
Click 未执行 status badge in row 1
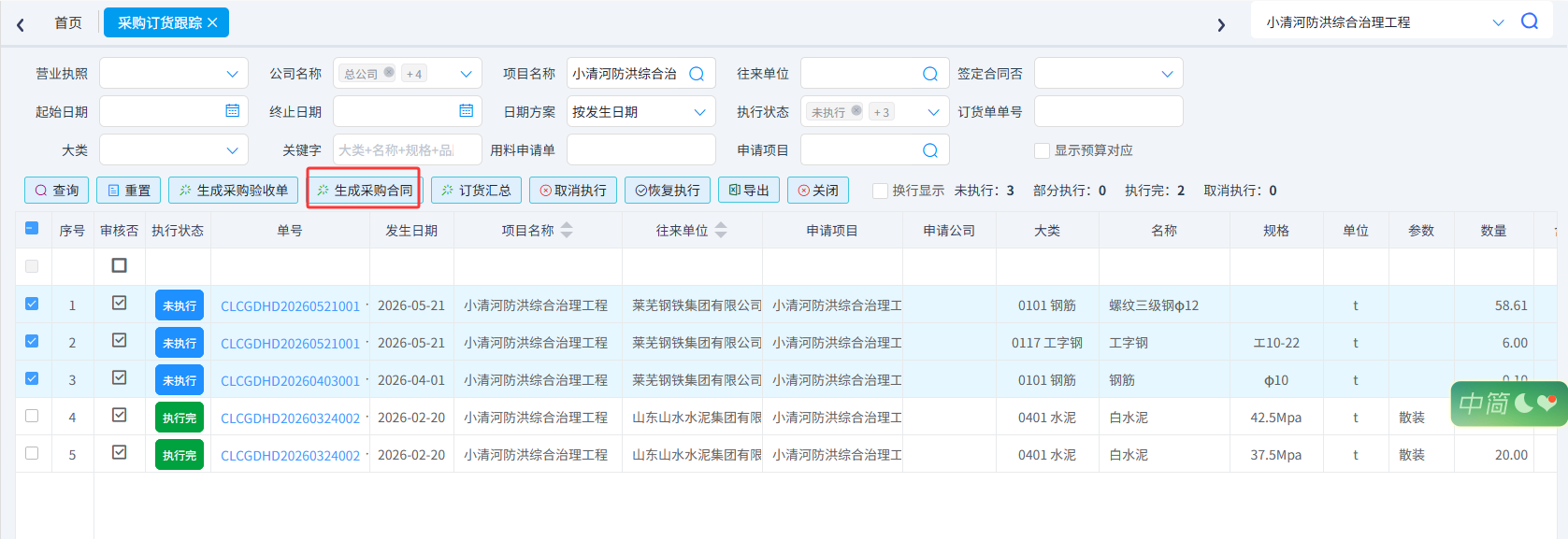[x=180, y=305]
